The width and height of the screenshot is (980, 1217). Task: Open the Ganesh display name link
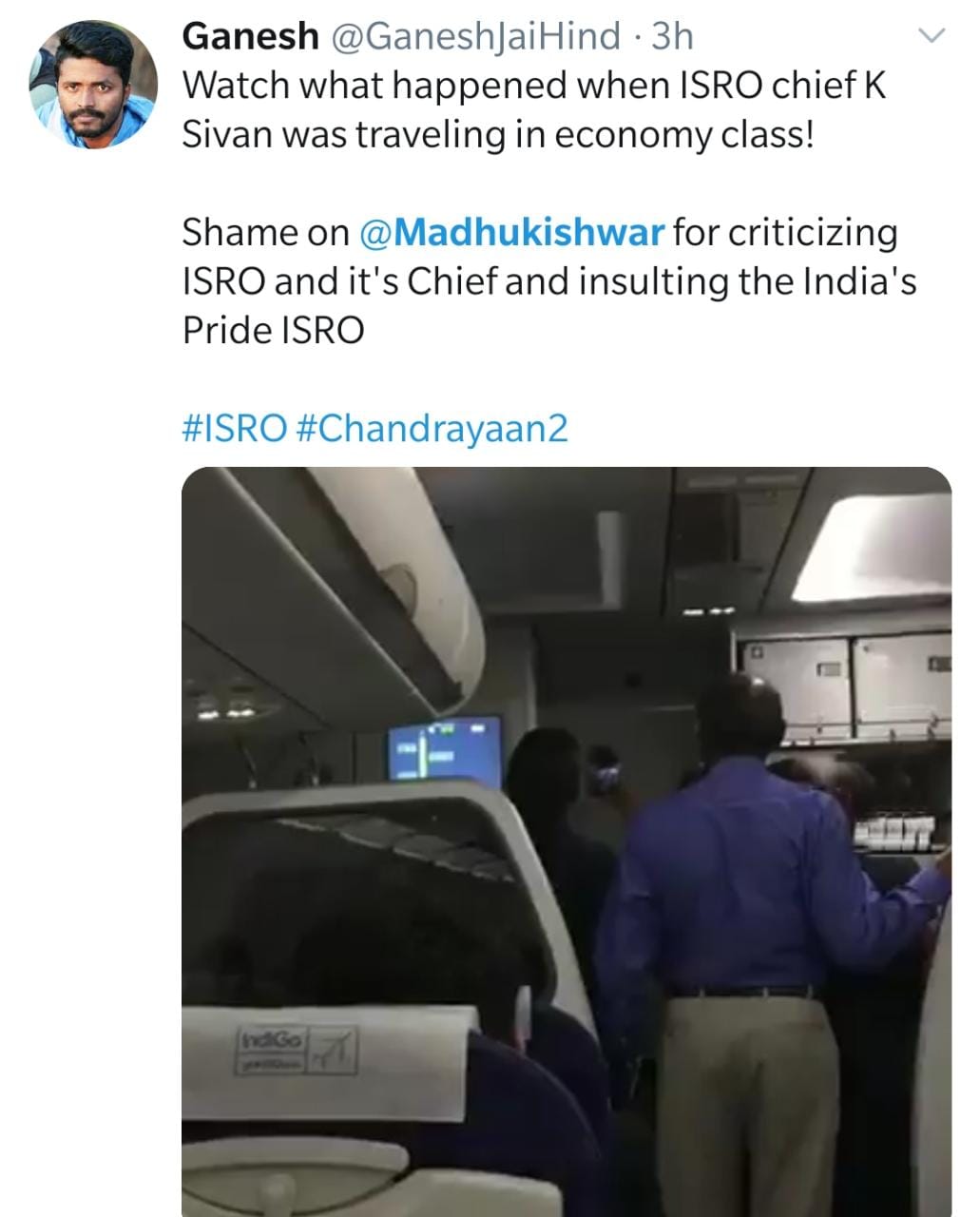coord(250,36)
